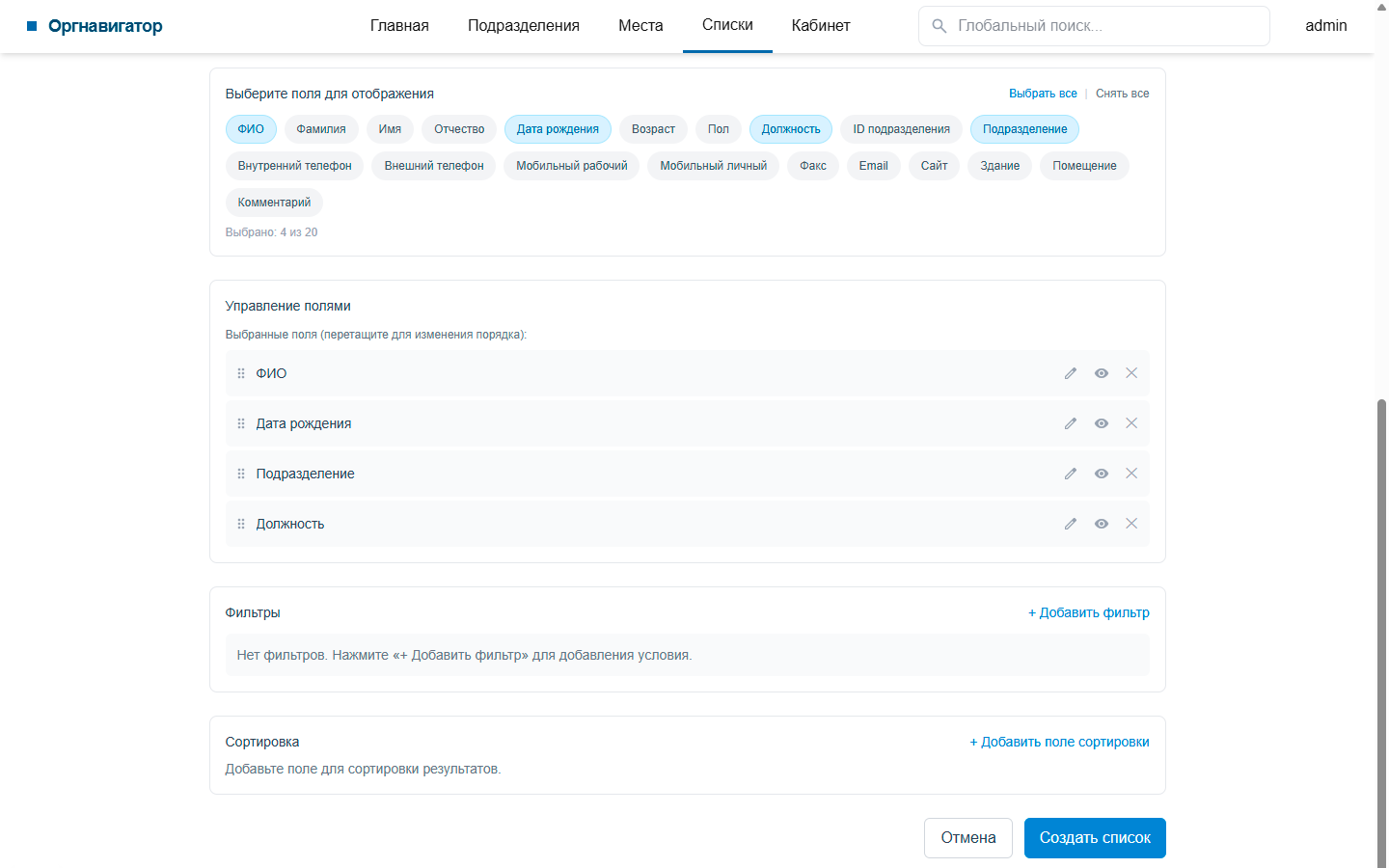Switch to the Кабинет tab
The height and width of the screenshot is (868, 1389).
(x=821, y=26)
